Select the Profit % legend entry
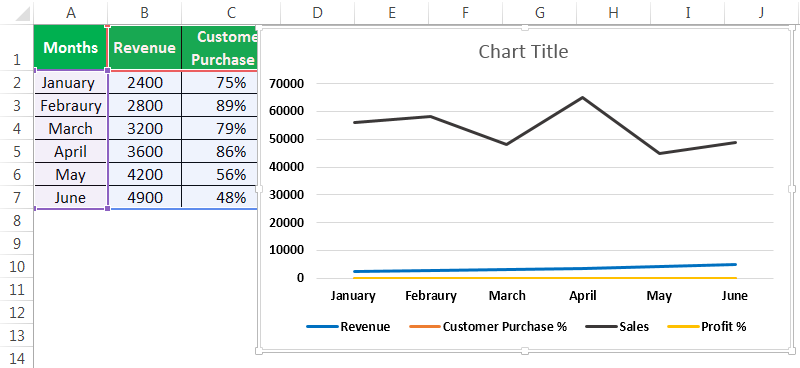This screenshot has height=368, width=800. [707, 327]
